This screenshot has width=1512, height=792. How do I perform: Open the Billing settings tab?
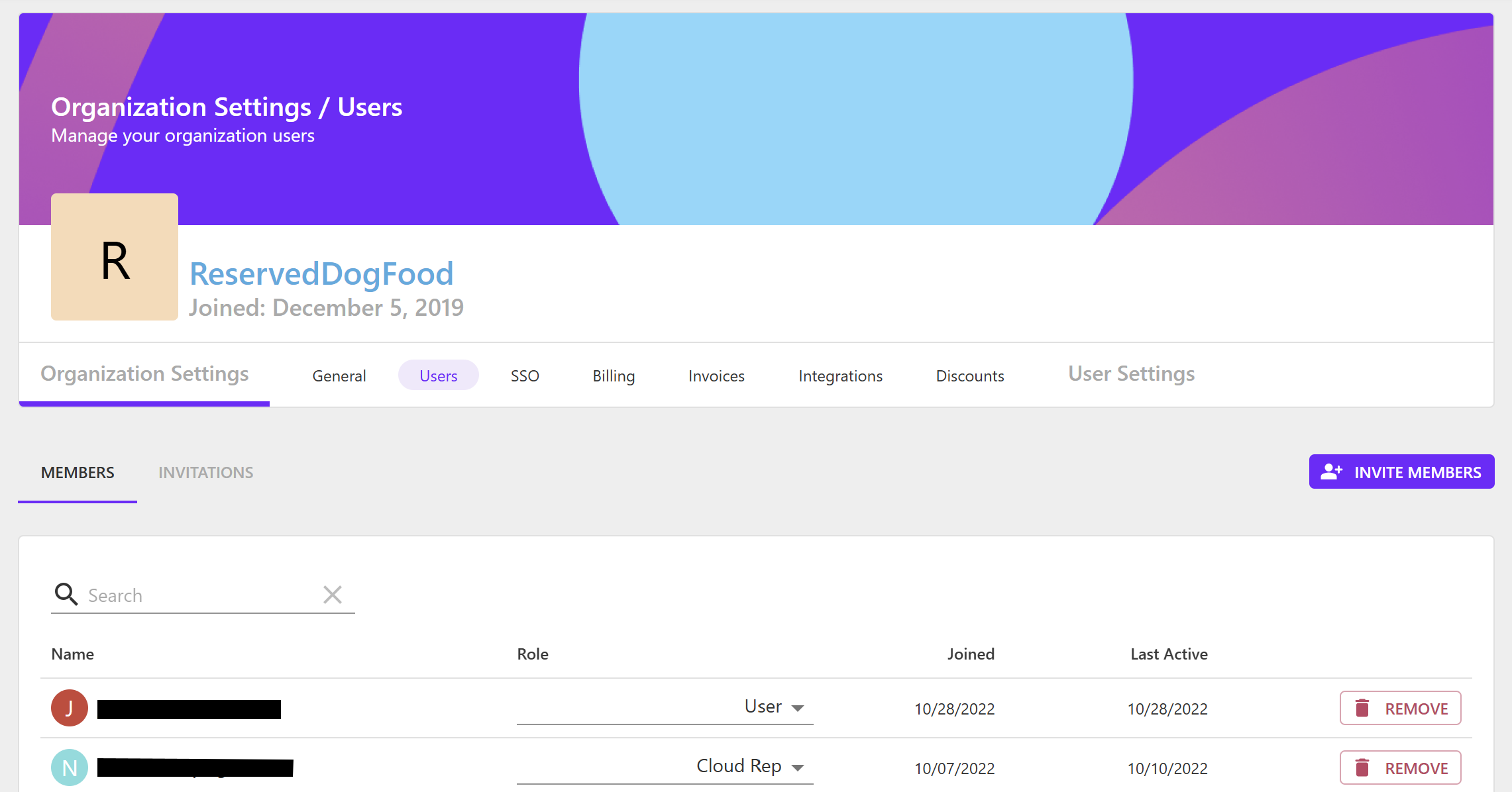point(614,376)
